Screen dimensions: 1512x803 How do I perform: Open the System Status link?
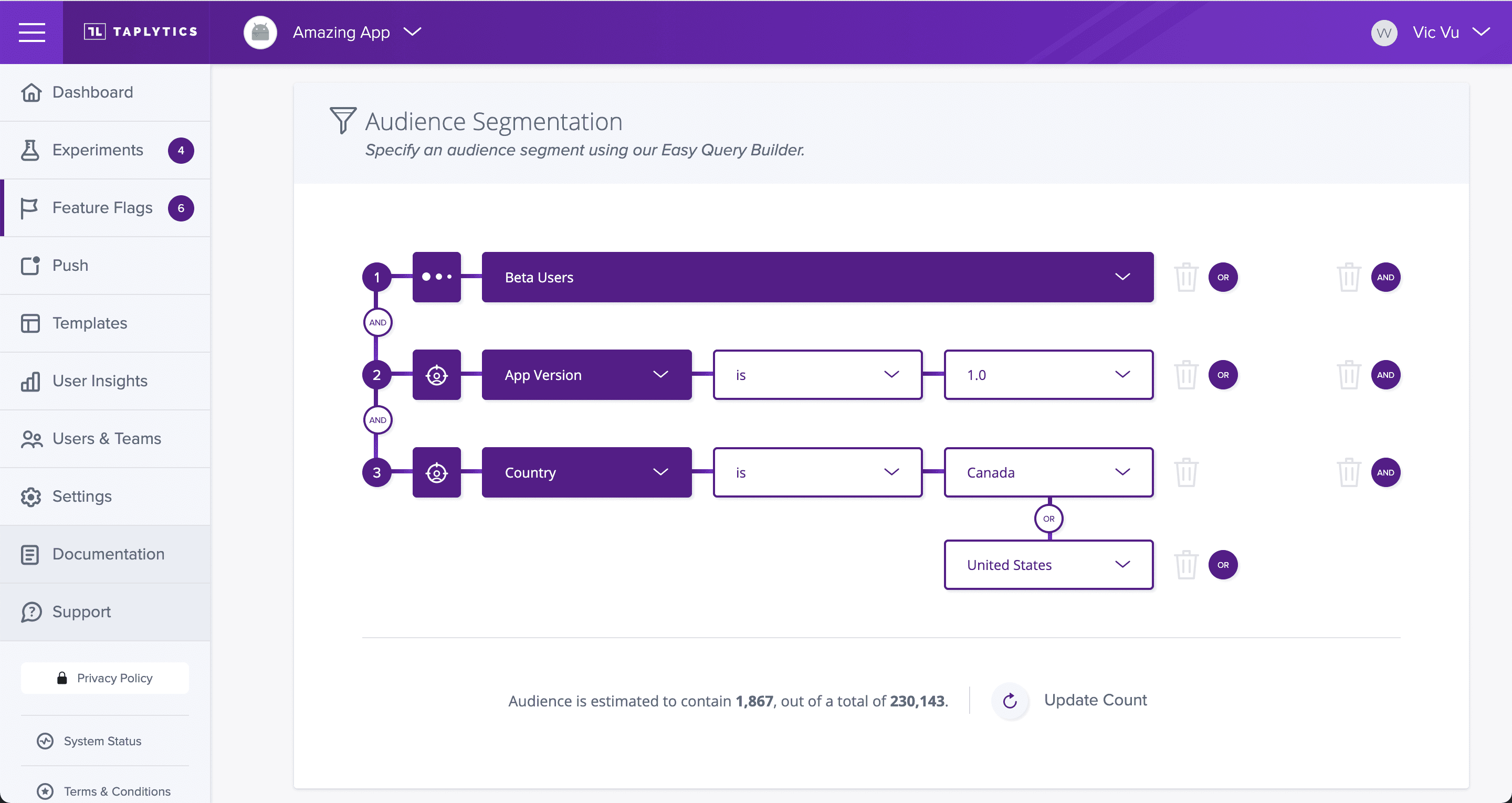pyautogui.click(x=102, y=741)
